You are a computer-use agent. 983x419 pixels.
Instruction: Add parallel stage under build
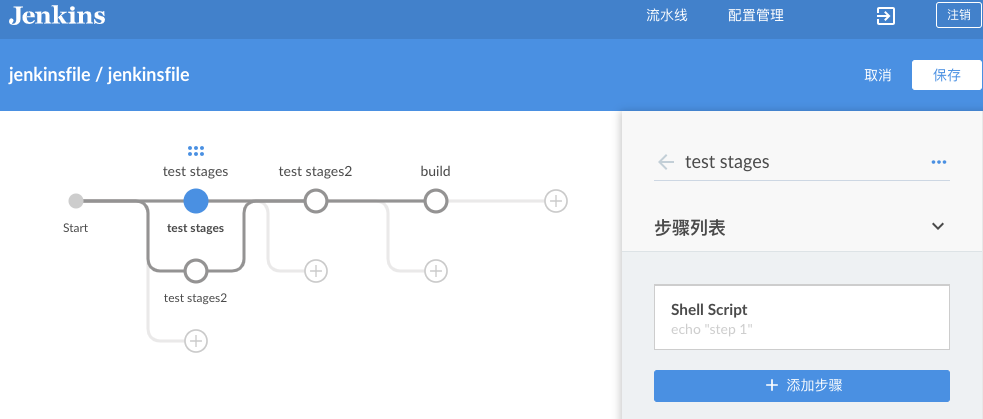point(436,271)
